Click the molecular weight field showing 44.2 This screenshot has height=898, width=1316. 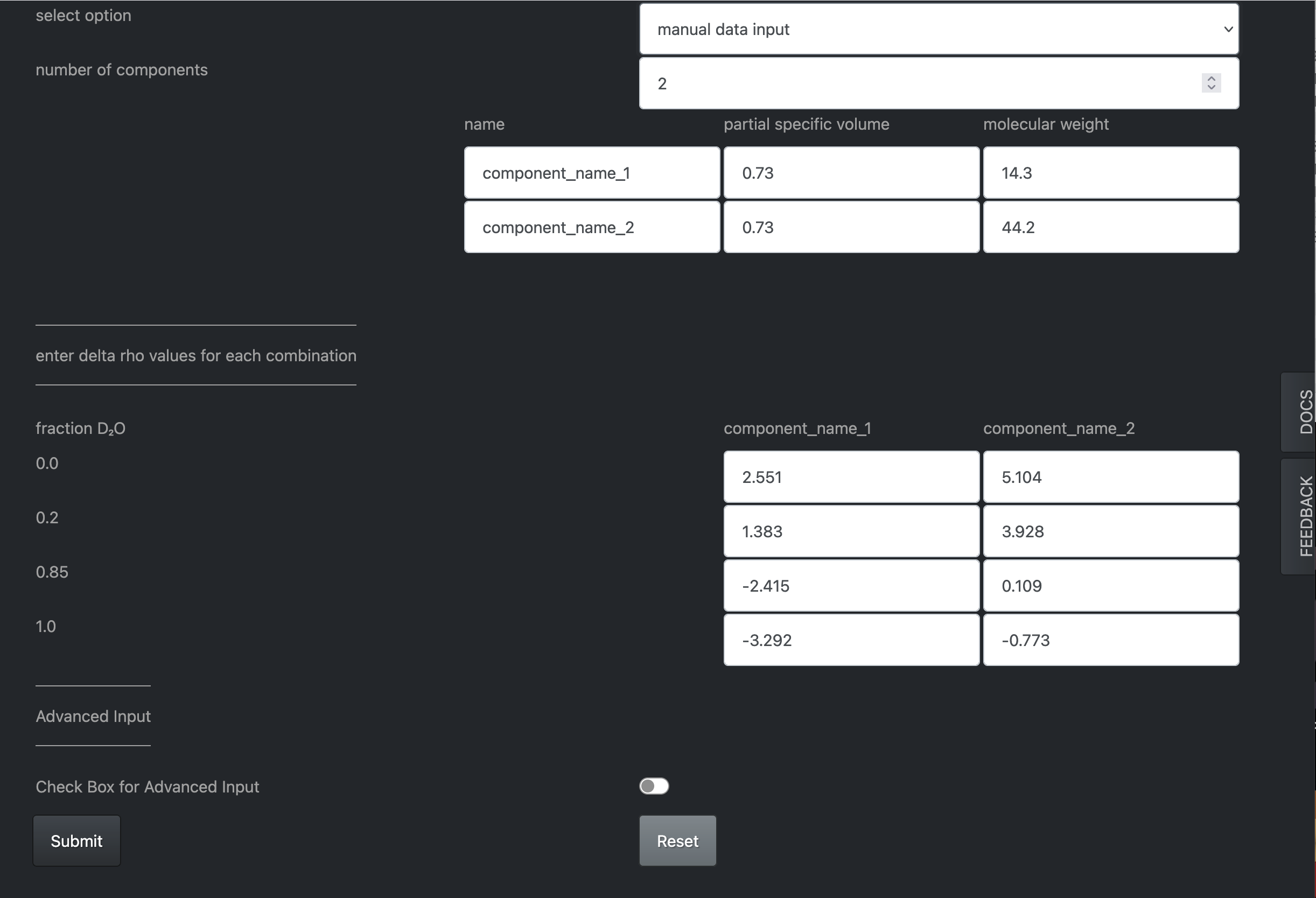coord(1111,227)
